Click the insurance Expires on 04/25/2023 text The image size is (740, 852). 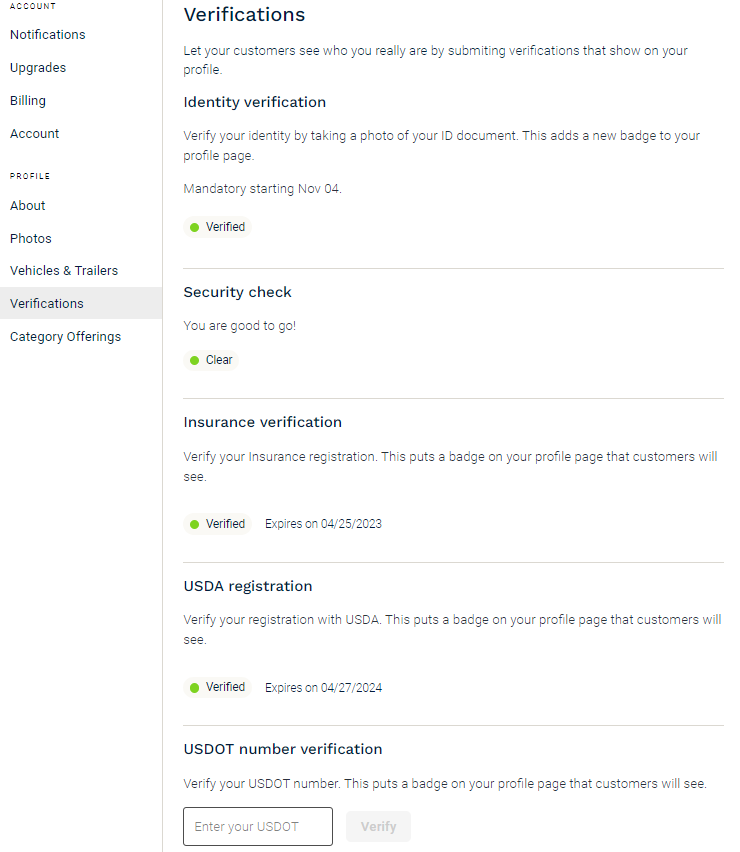pyautogui.click(x=323, y=524)
